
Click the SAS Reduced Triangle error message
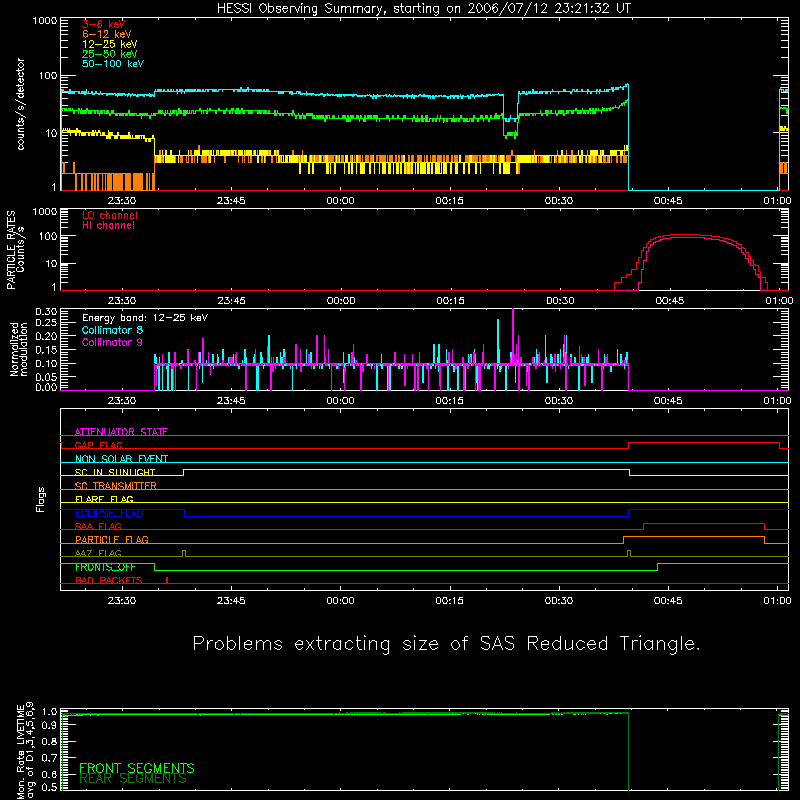tap(446, 643)
